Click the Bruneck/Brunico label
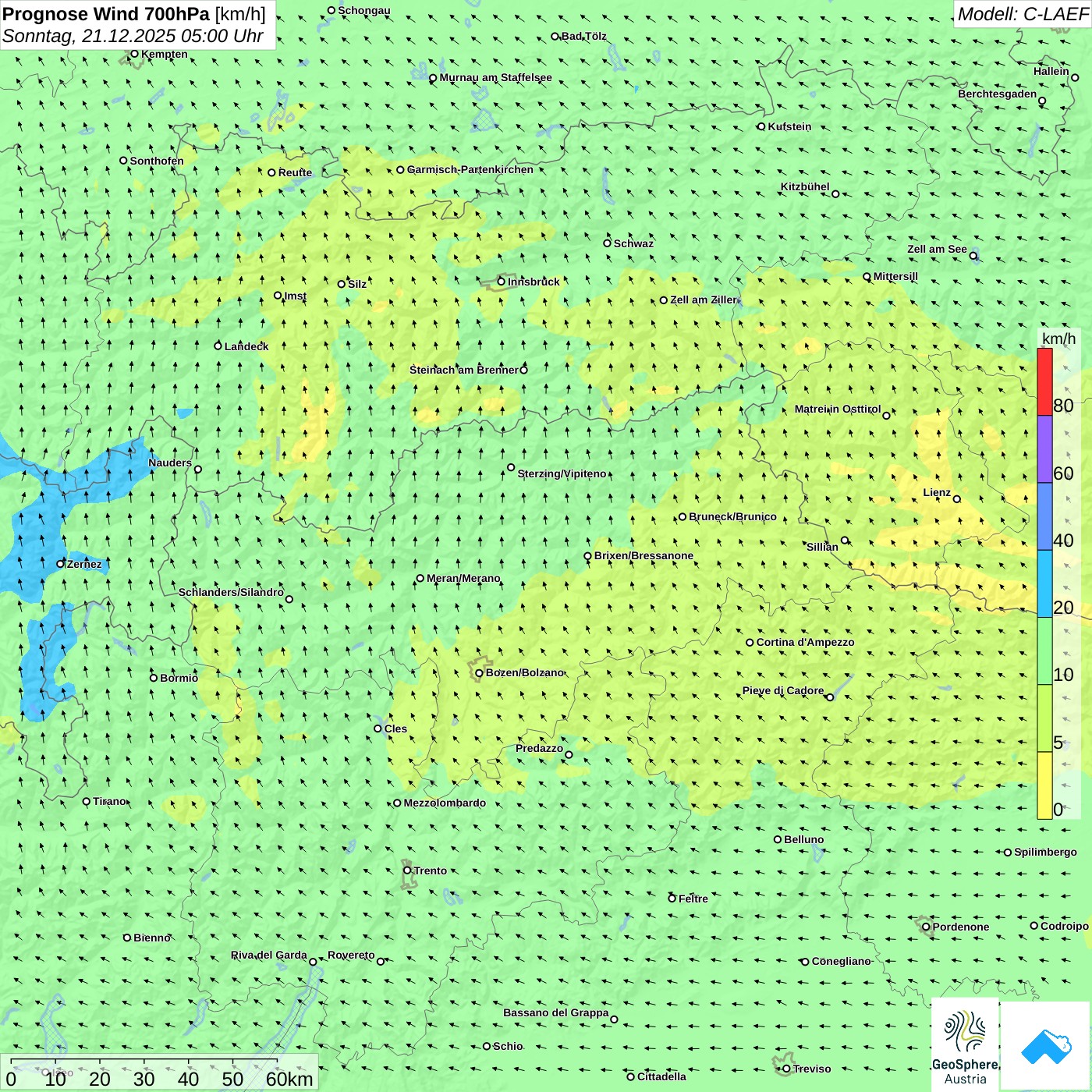This screenshot has height=1092, width=1092. [732, 516]
